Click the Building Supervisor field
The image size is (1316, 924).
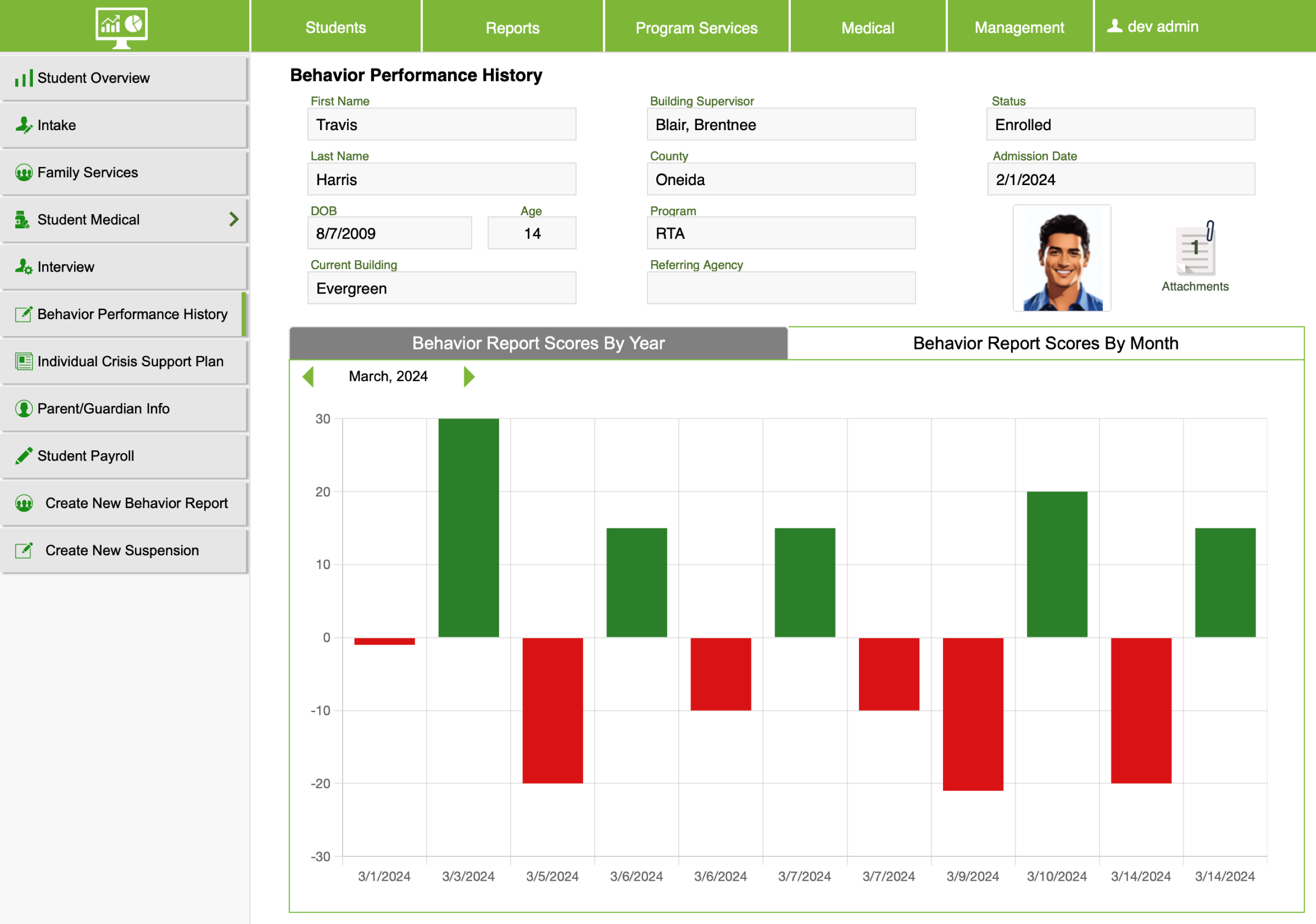(x=781, y=124)
